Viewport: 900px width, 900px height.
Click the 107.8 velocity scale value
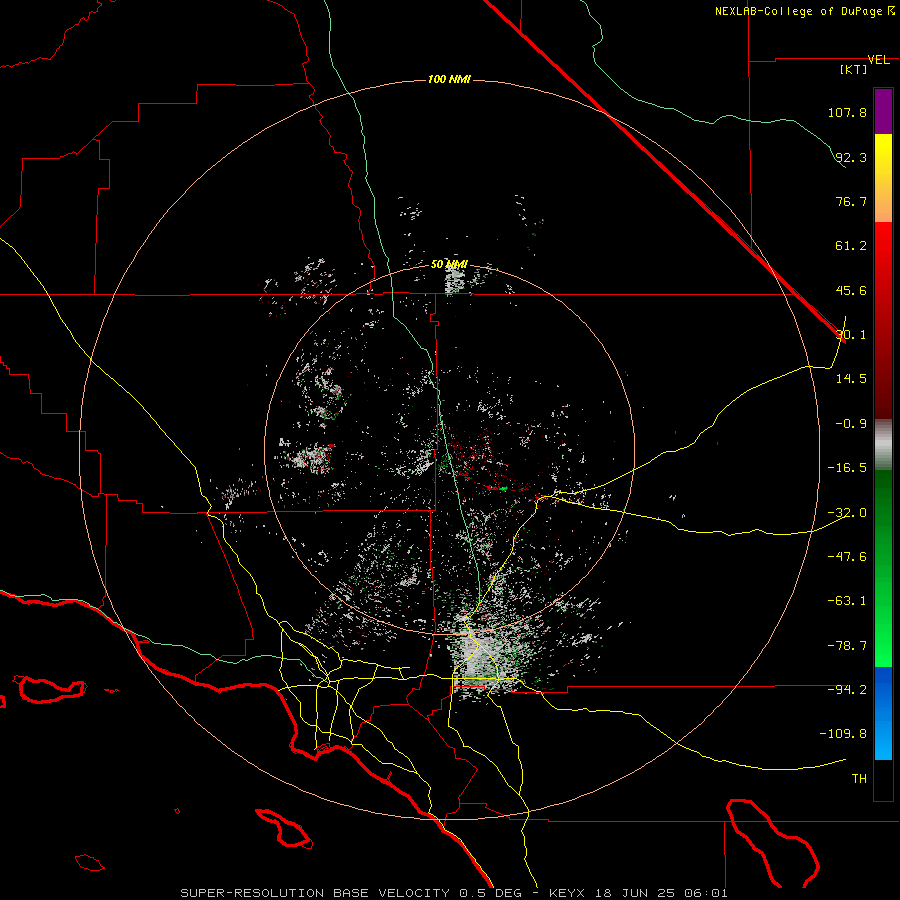tap(847, 112)
